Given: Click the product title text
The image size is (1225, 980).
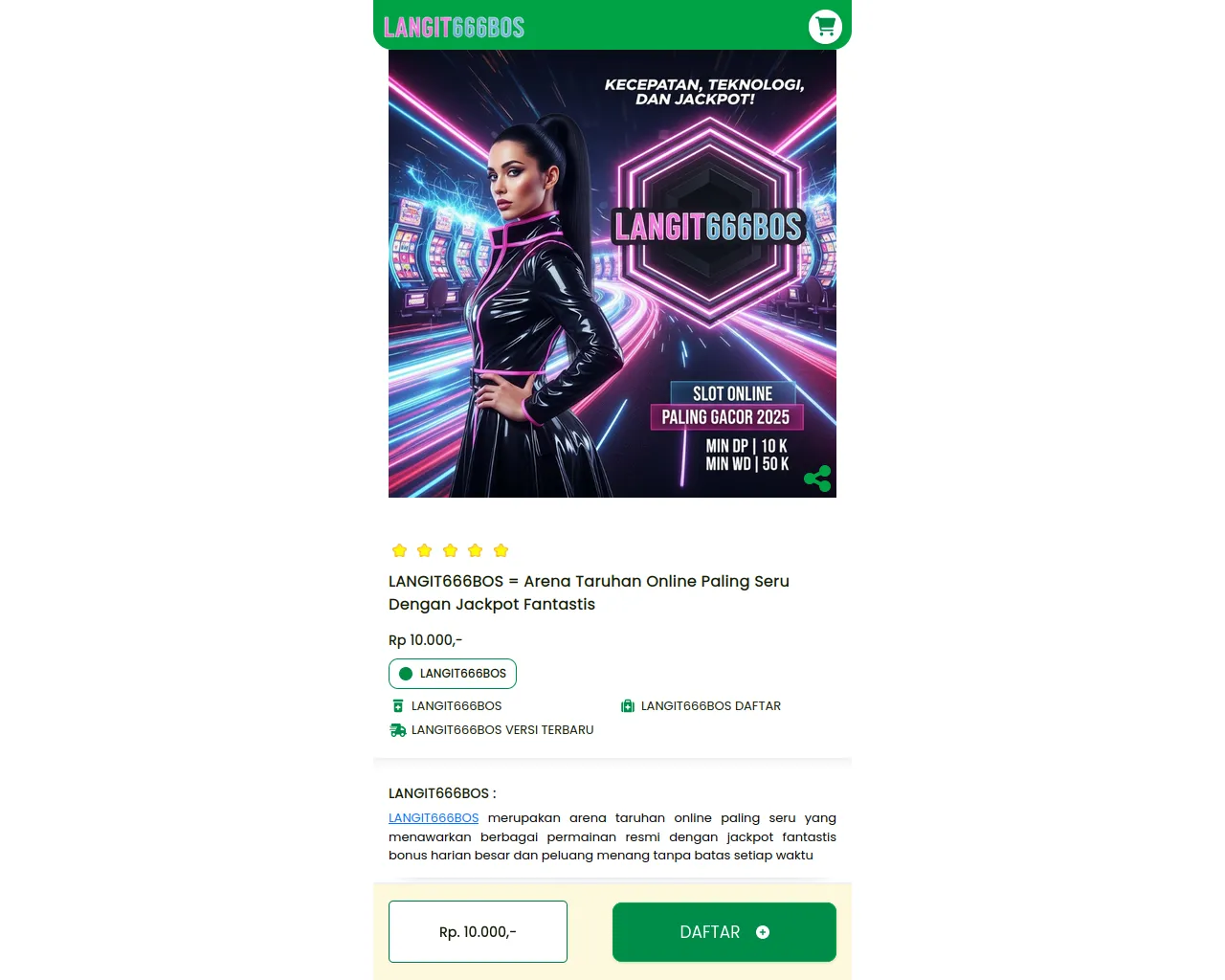Looking at the screenshot, I should (589, 592).
